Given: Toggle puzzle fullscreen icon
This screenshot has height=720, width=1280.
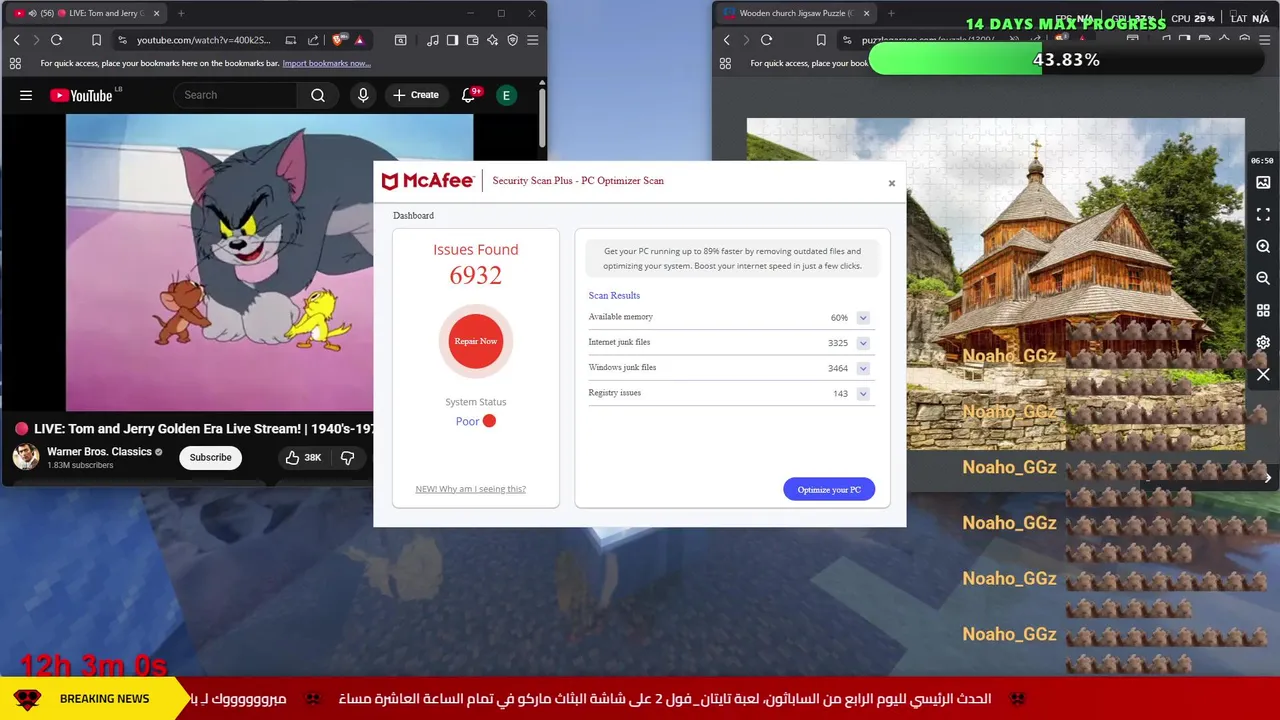Looking at the screenshot, I should click(1263, 214).
